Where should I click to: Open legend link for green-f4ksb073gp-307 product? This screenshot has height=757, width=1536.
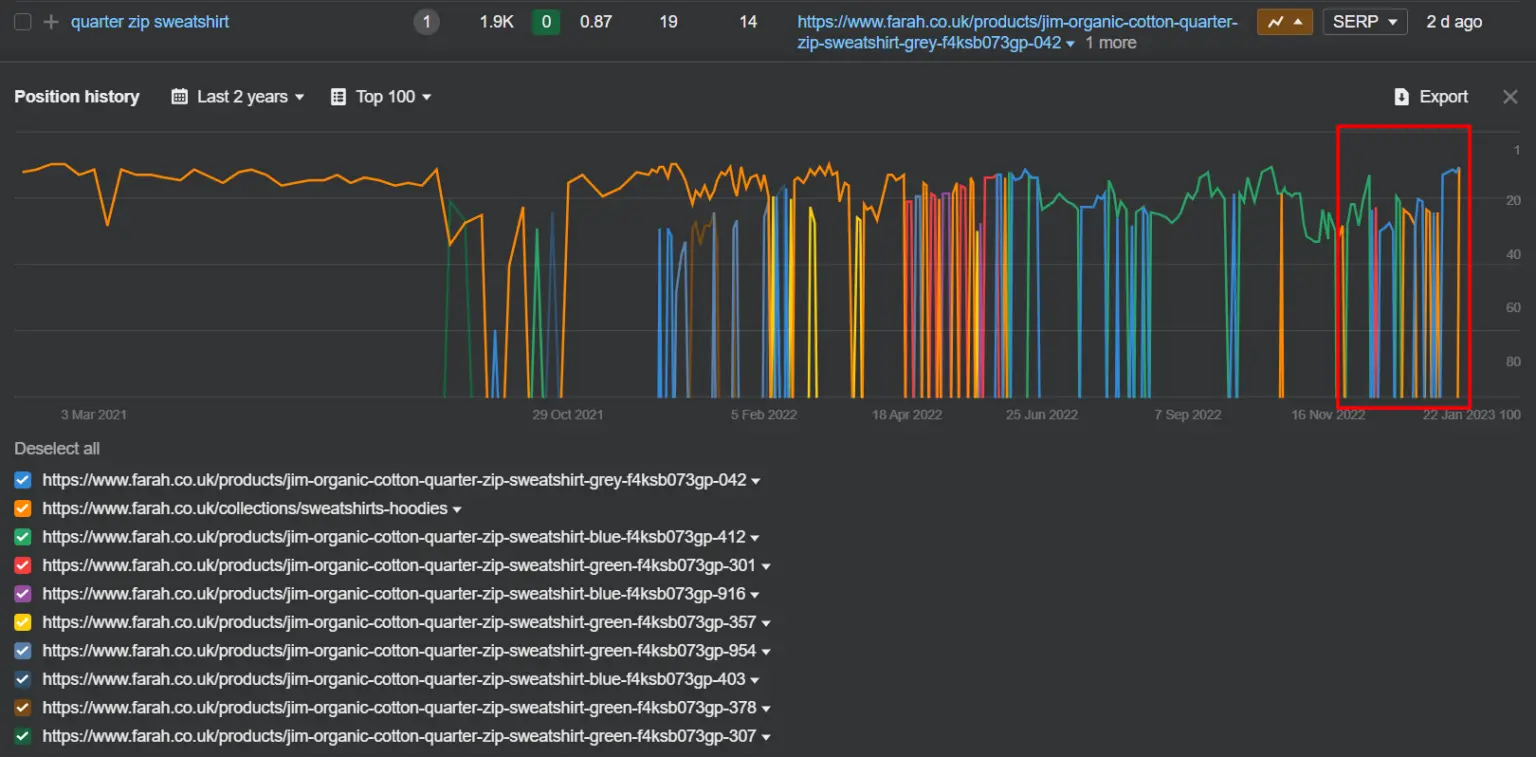point(399,736)
